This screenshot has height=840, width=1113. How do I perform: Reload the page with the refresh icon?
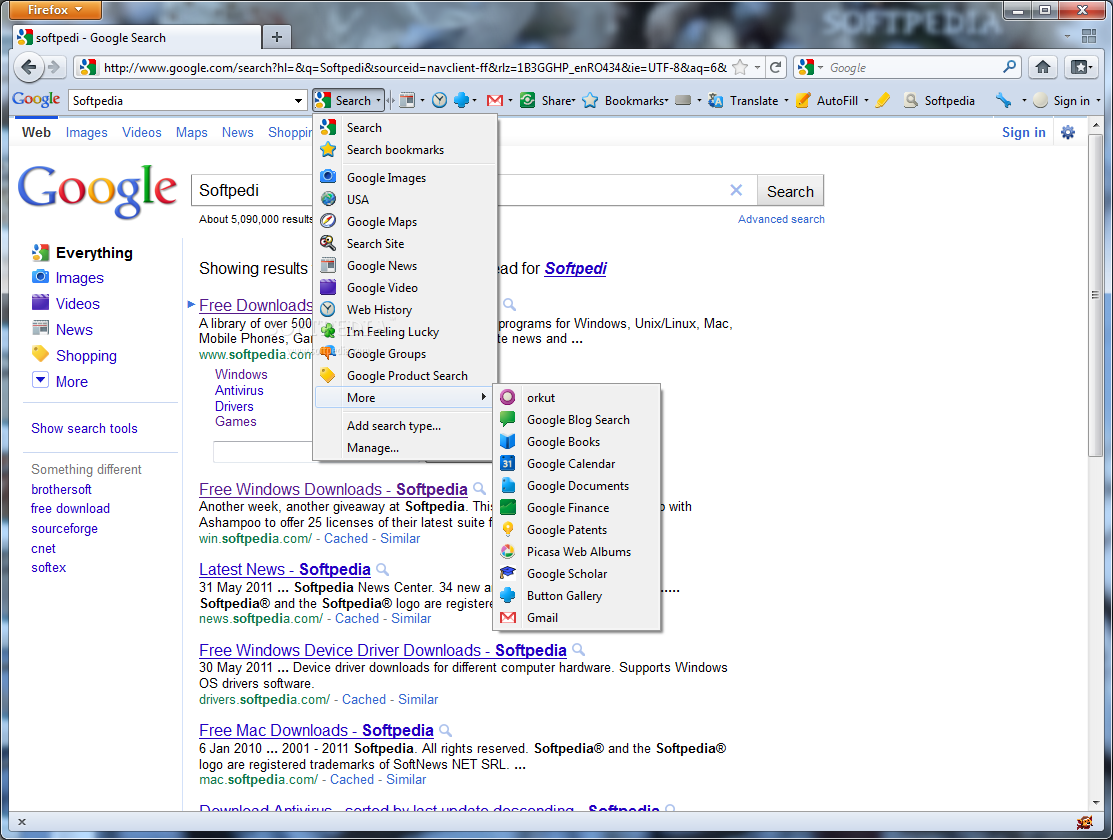[x=776, y=67]
